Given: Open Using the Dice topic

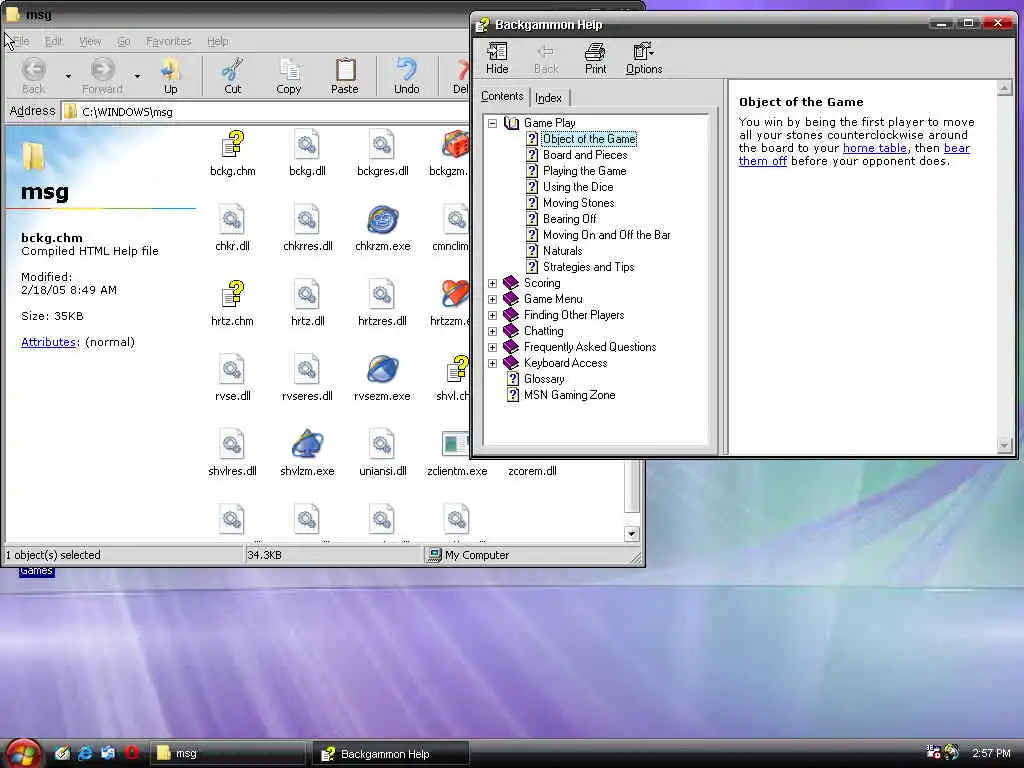Looking at the screenshot, I should [578, 187].
